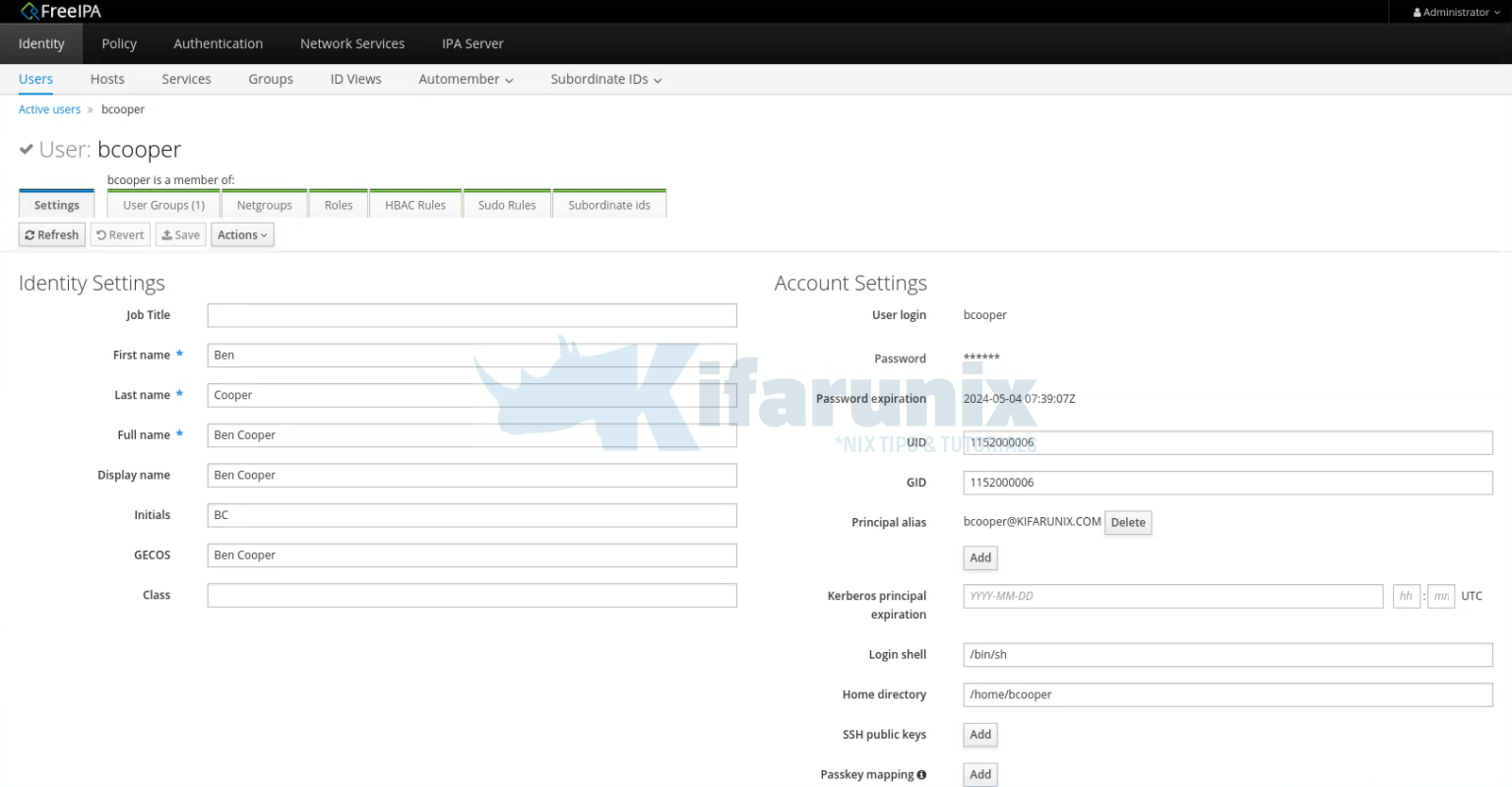
Task: Open the User Groups (1) tab
Action: point(162,204)
